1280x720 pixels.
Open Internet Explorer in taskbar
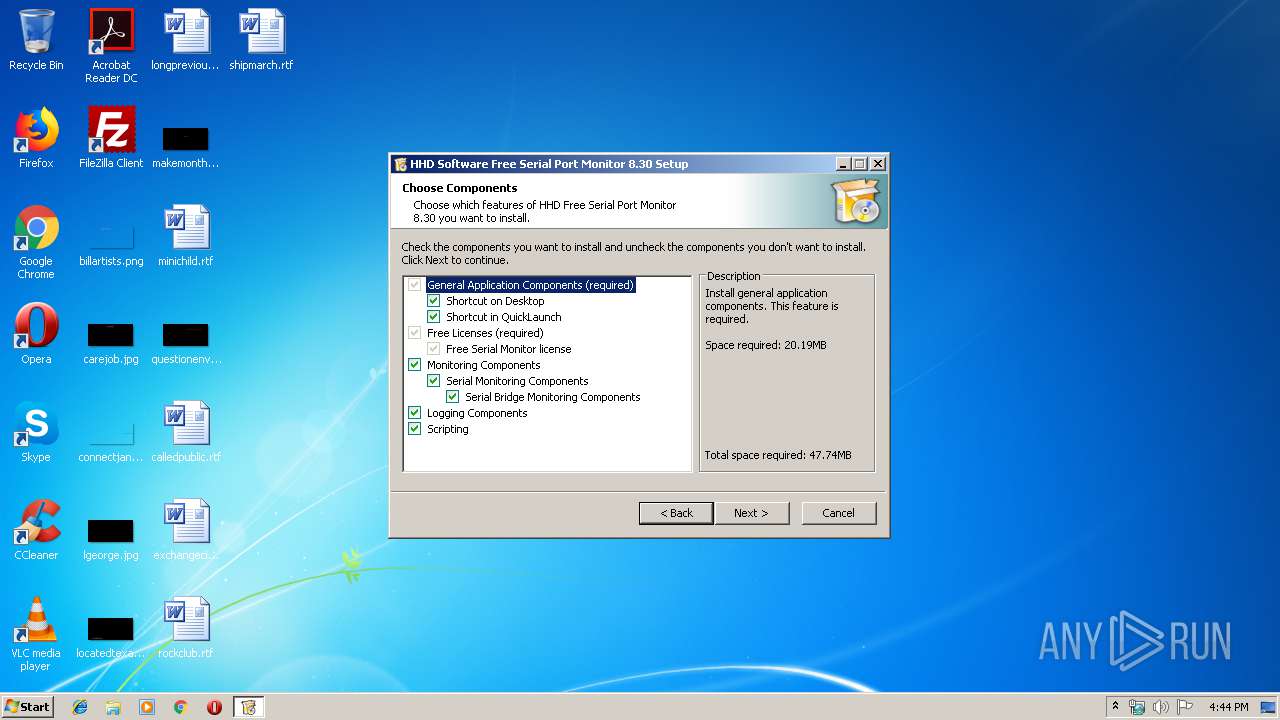(80, 707)
